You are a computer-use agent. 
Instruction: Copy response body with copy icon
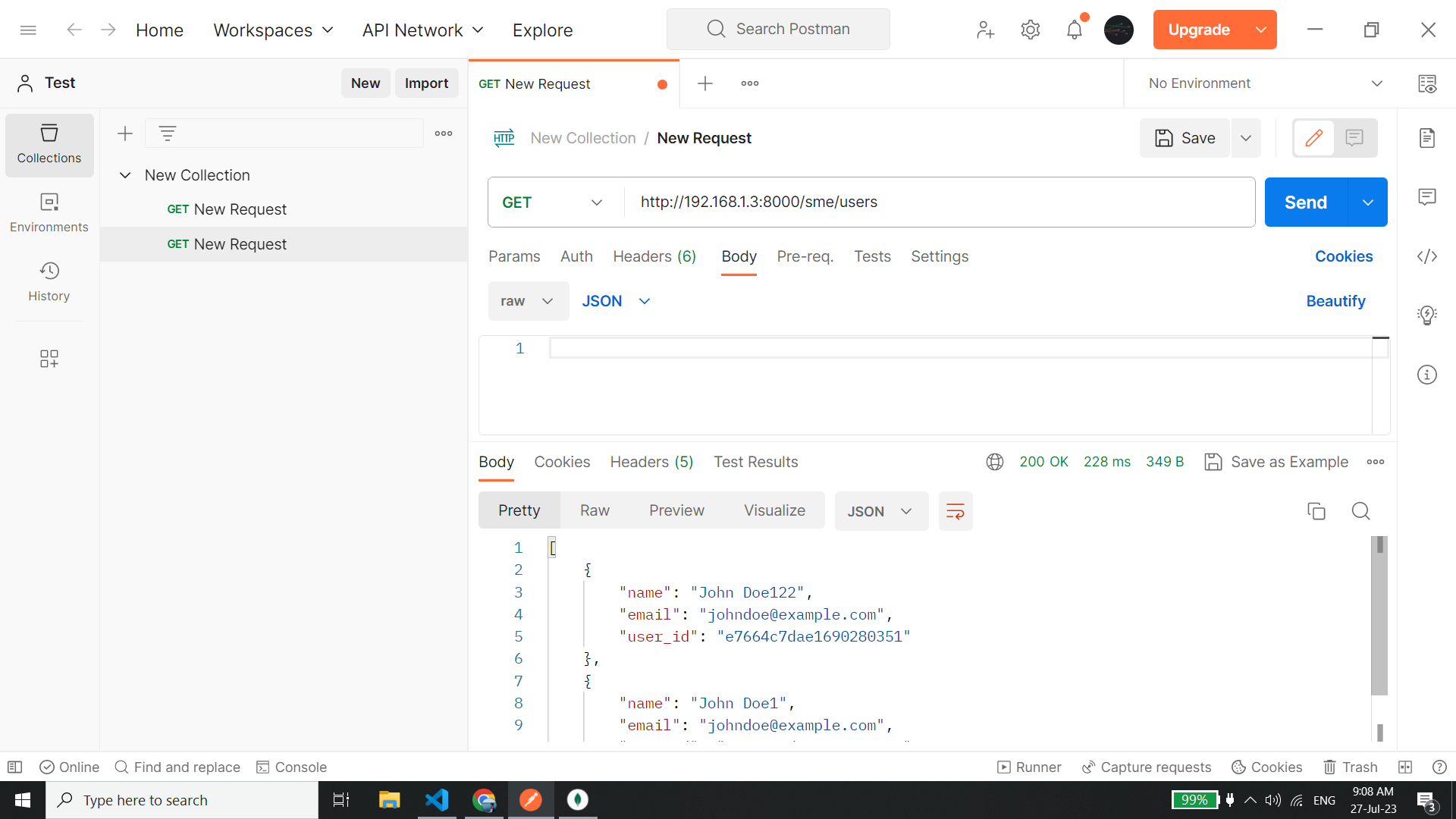(1316, 511)
